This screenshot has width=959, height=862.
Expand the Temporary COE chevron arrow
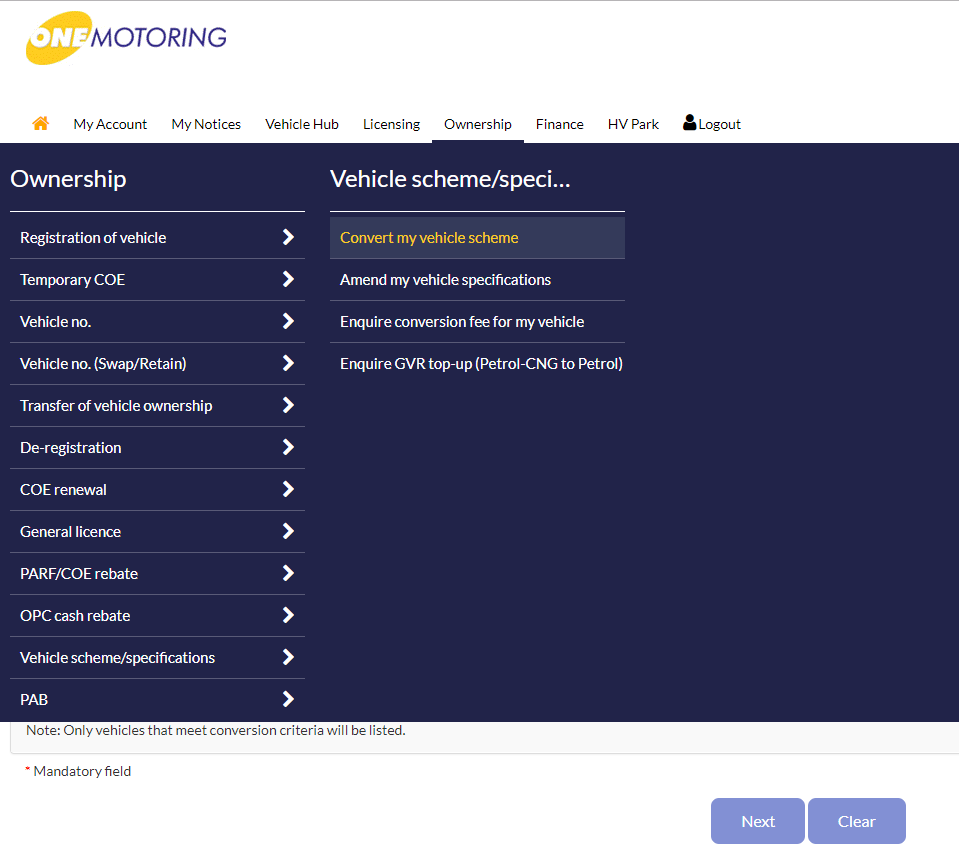pos(288,279)
